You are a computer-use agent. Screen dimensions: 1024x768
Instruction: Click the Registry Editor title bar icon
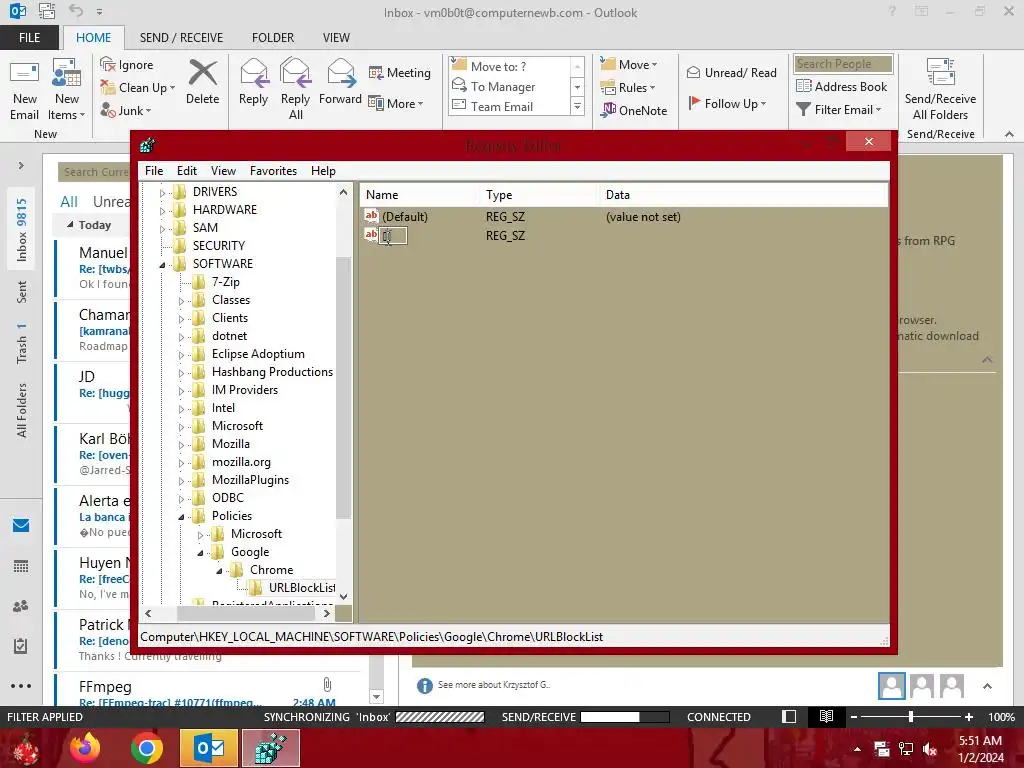pyautogui.click(x=148, y=144)
